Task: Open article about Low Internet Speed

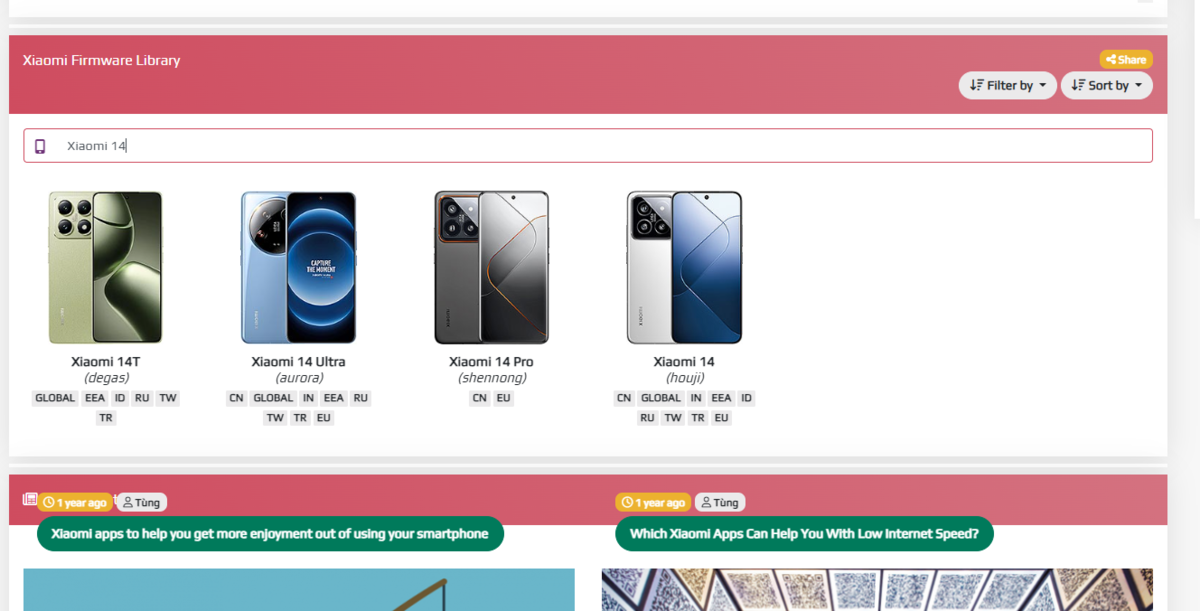Action: click(x=804, y=533)
